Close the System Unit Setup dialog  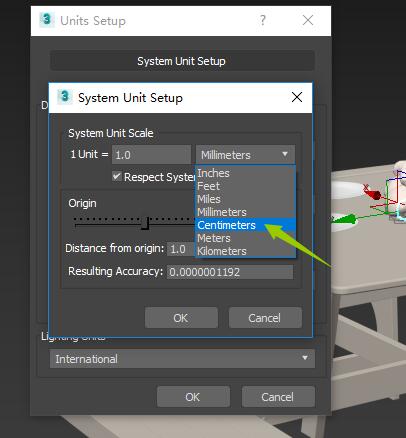pyautogui.click(x=297, y=97)
